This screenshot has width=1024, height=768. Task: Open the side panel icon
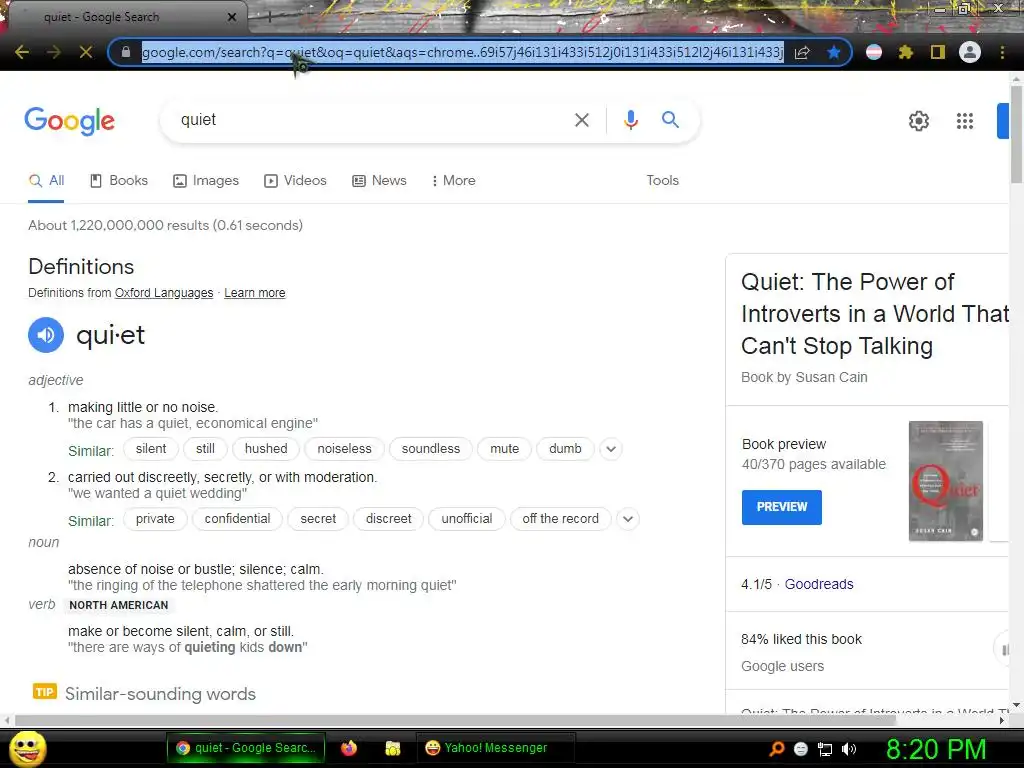[x=938, y=52]
